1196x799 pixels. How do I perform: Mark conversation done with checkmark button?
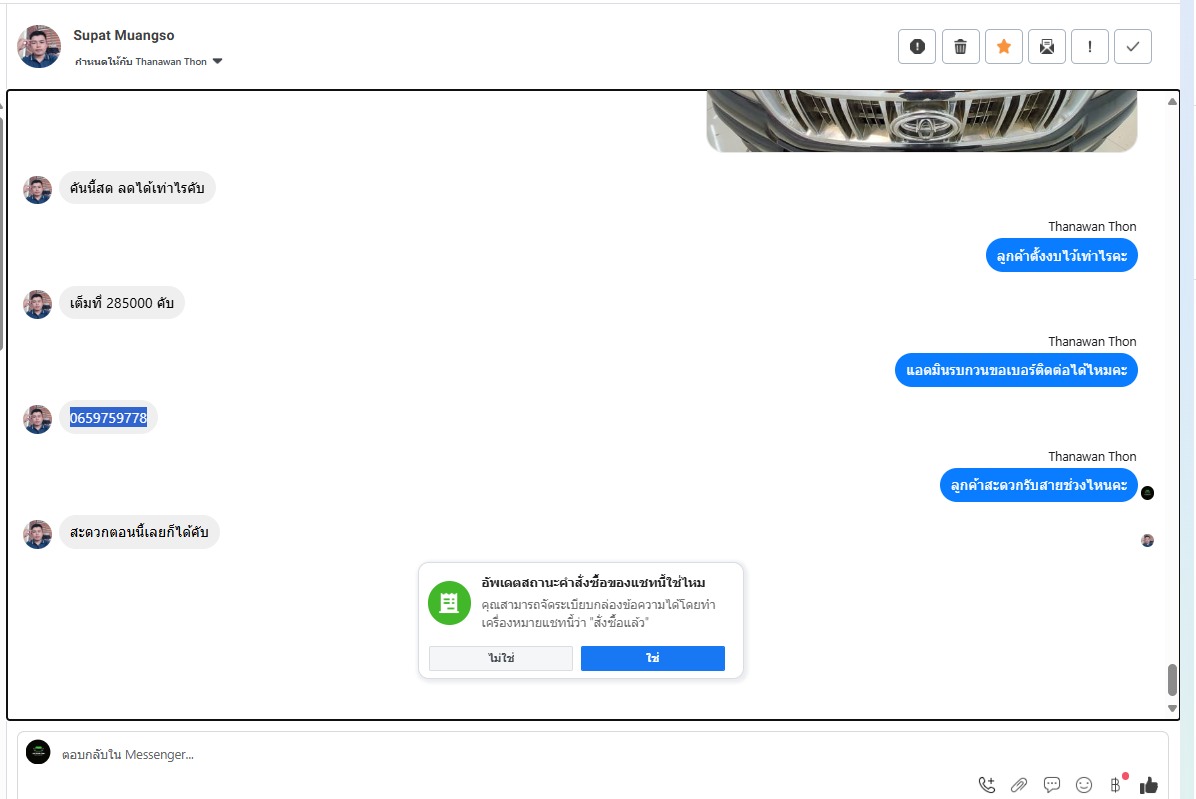(1133, 47)
